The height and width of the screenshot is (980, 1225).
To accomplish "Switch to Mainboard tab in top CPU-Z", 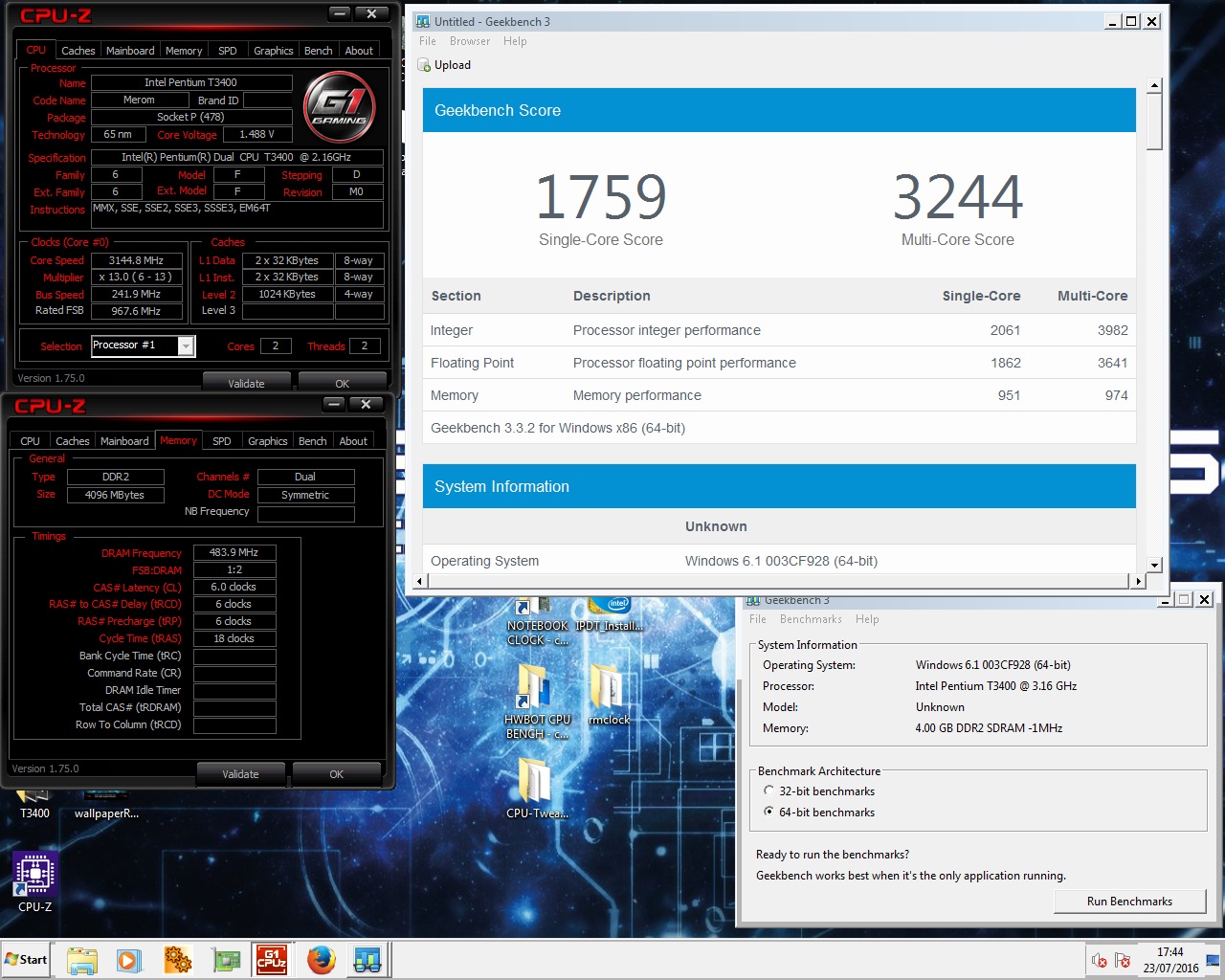I will pos(130,51).
